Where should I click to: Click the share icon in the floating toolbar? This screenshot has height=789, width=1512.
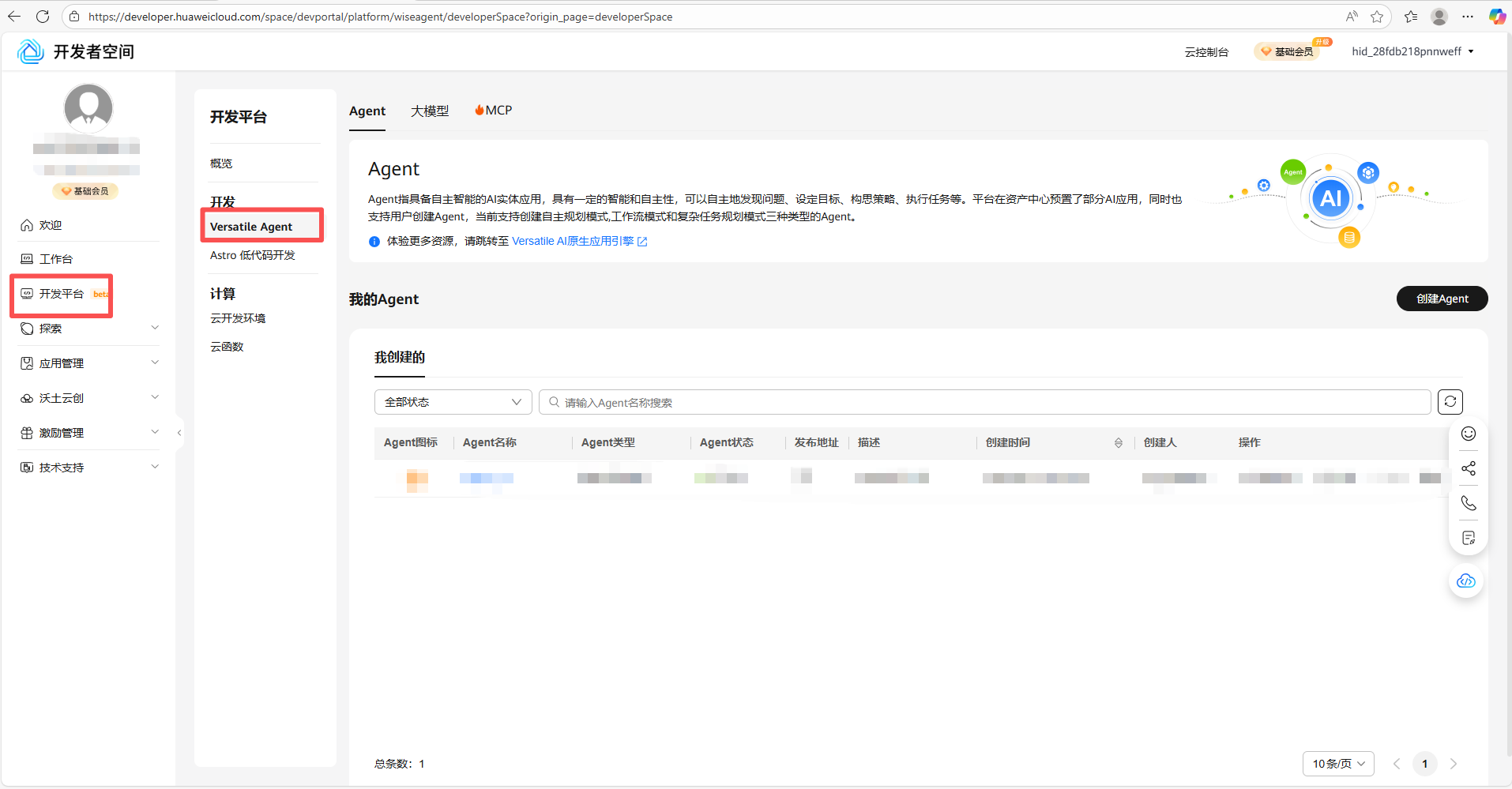pyautogui.click(x=1469, y=468)
